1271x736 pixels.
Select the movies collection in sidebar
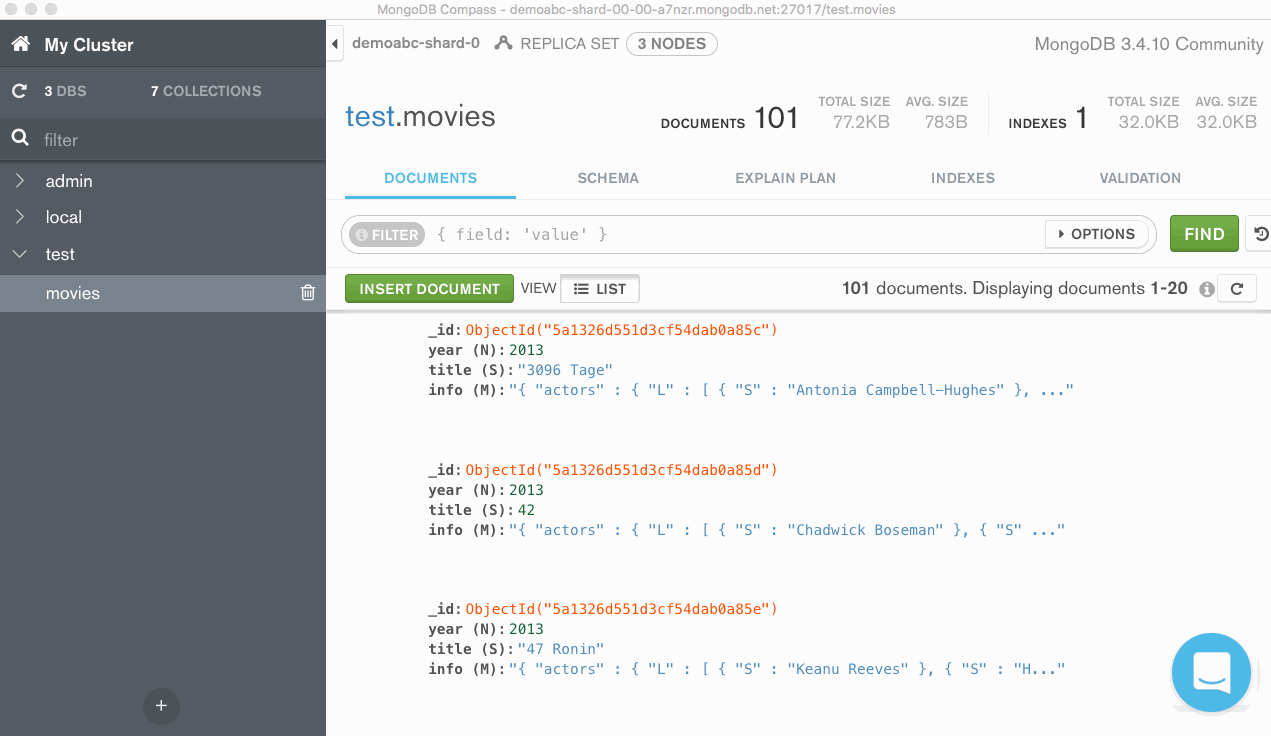(73, 293)
